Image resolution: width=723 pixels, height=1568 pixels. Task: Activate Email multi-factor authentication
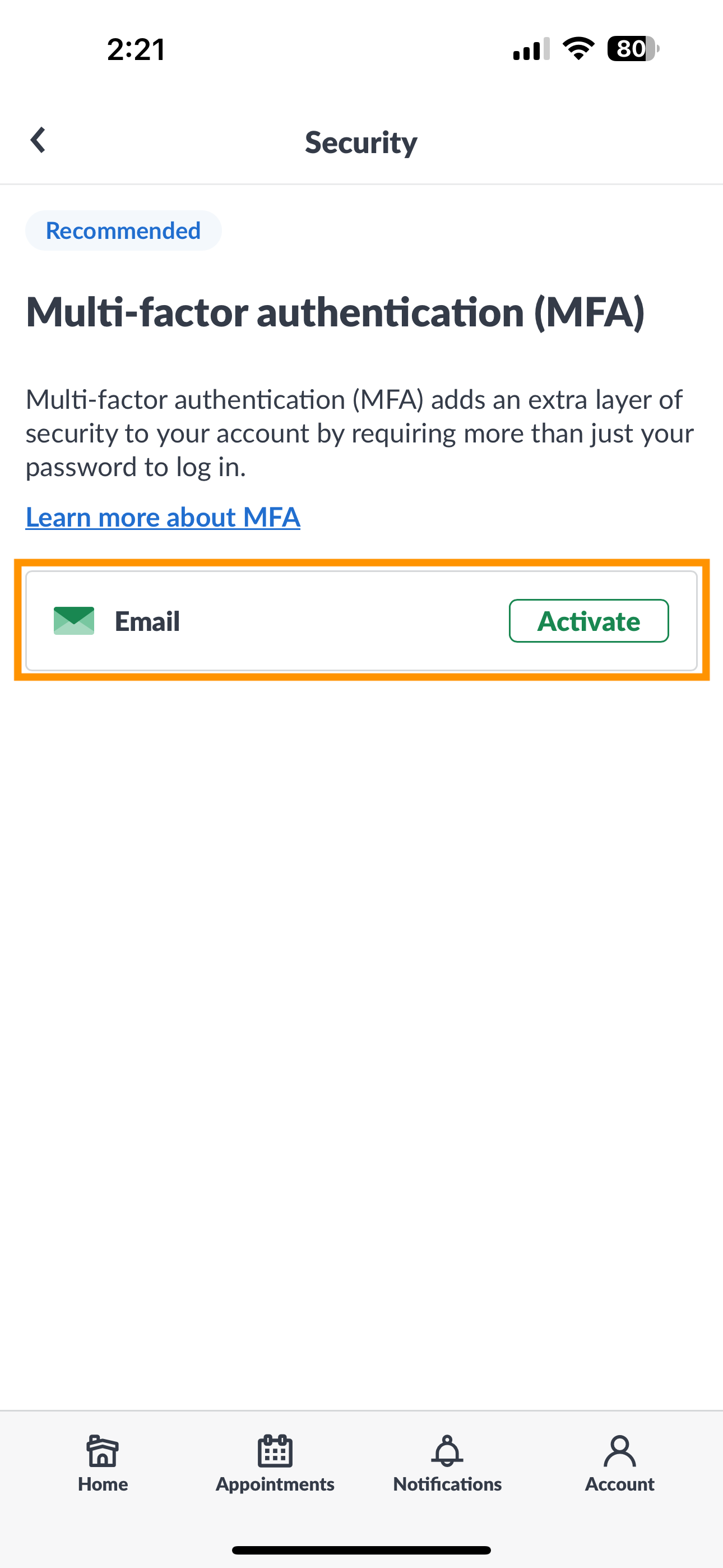[588, 621]
